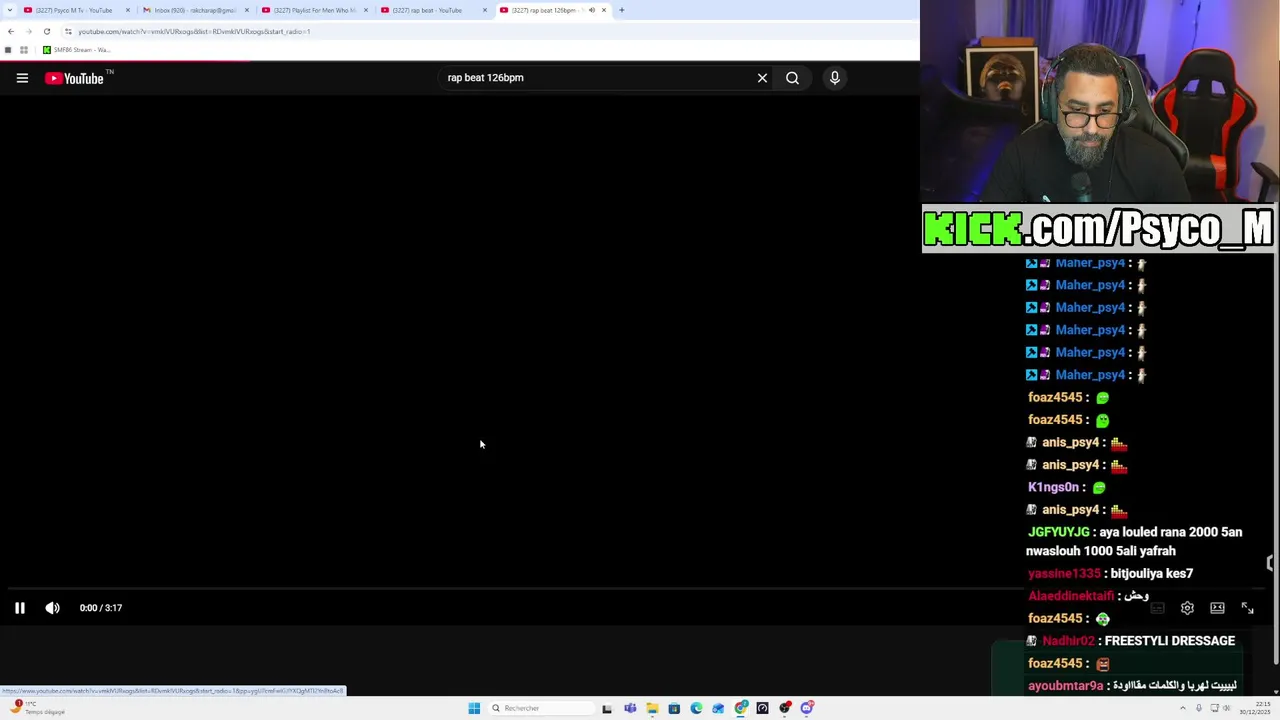Open Microsoft Teams from taskbar
Image resolution: width=1280 pixels, height=720 pixels.
[630, 708]
